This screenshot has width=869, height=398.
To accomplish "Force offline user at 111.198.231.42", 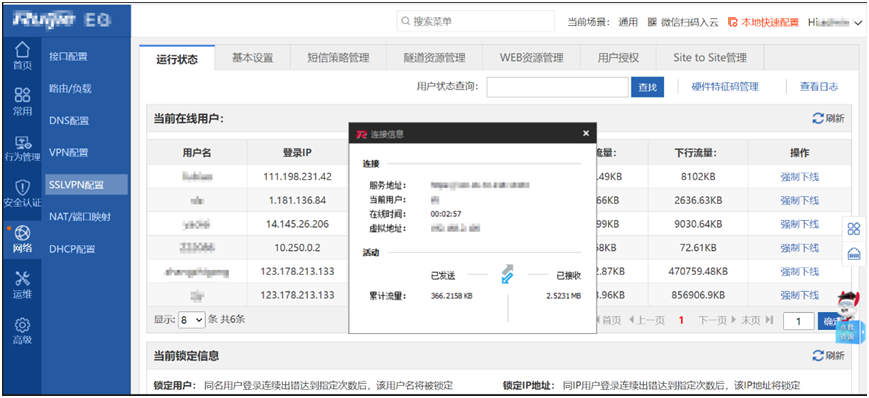I will coord(800,177).
